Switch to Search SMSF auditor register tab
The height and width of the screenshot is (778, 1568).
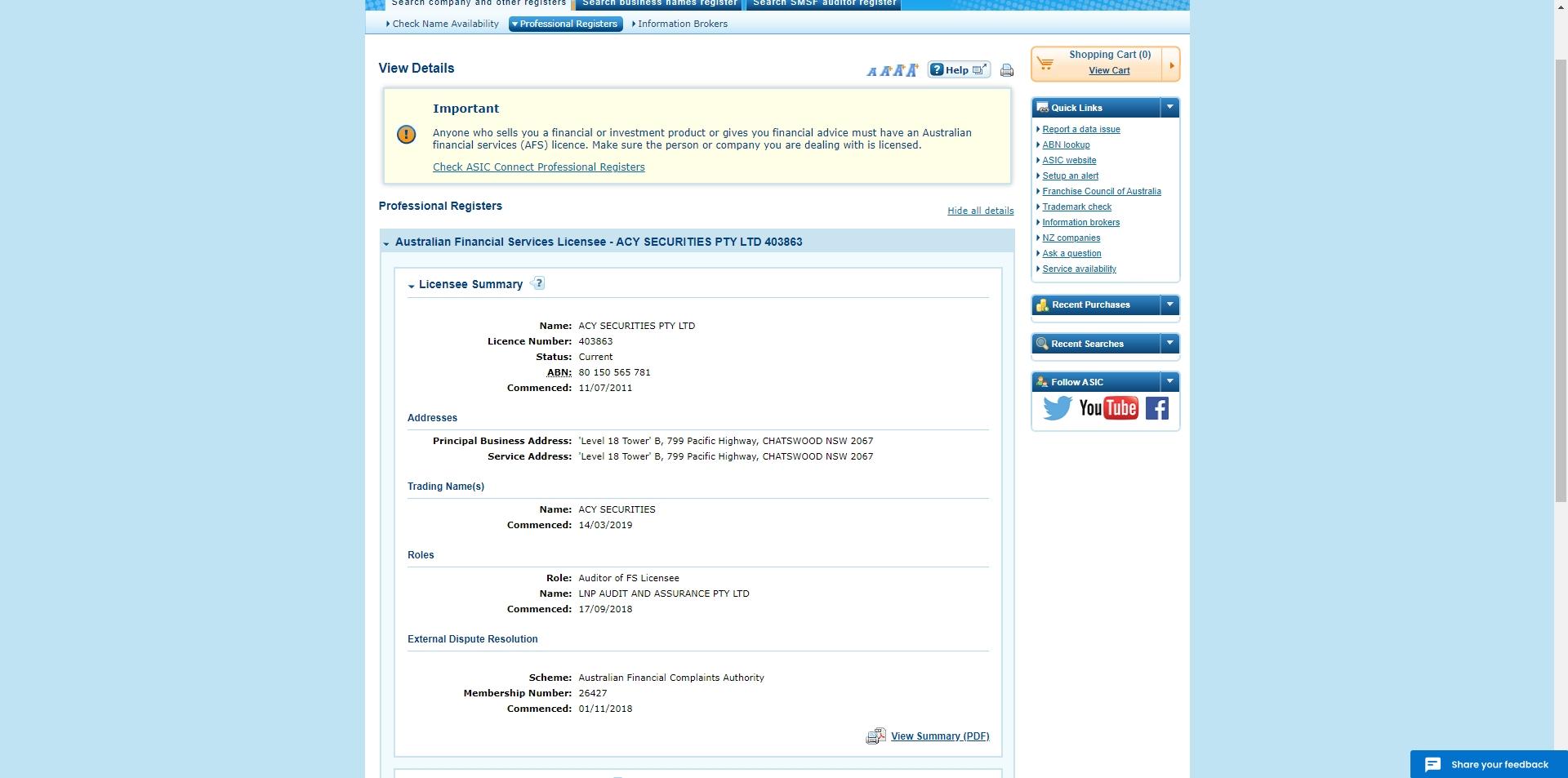(823, 4)
